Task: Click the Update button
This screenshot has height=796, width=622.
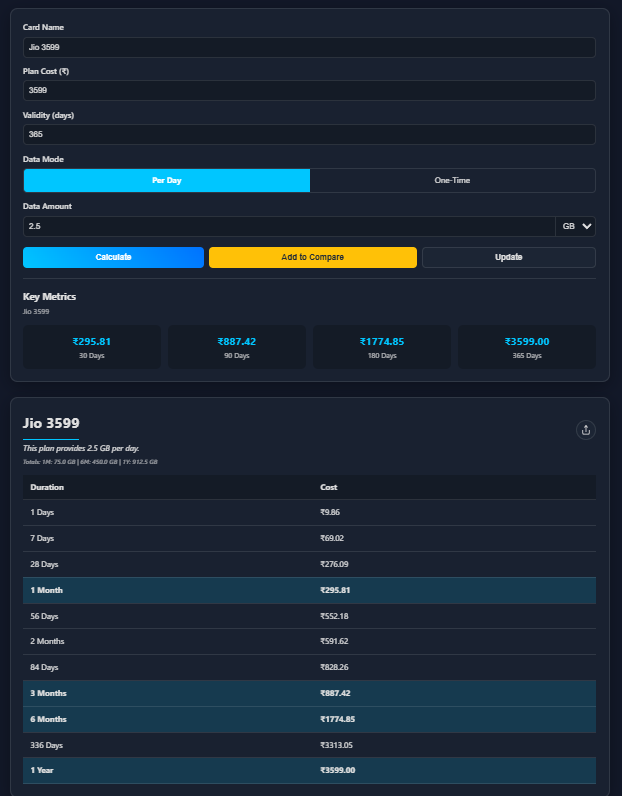Action: tap(508, 257)
